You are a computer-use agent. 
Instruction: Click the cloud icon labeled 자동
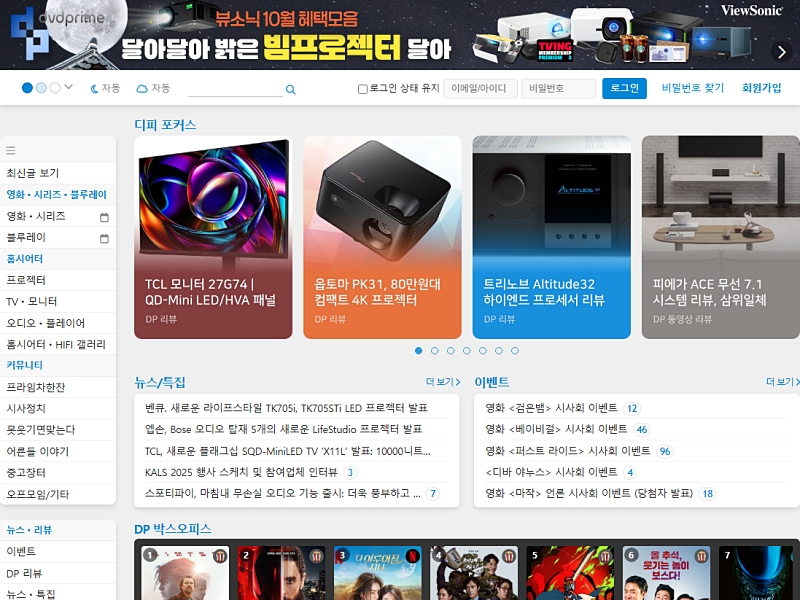pyautogui.click(x=142, y=89)
